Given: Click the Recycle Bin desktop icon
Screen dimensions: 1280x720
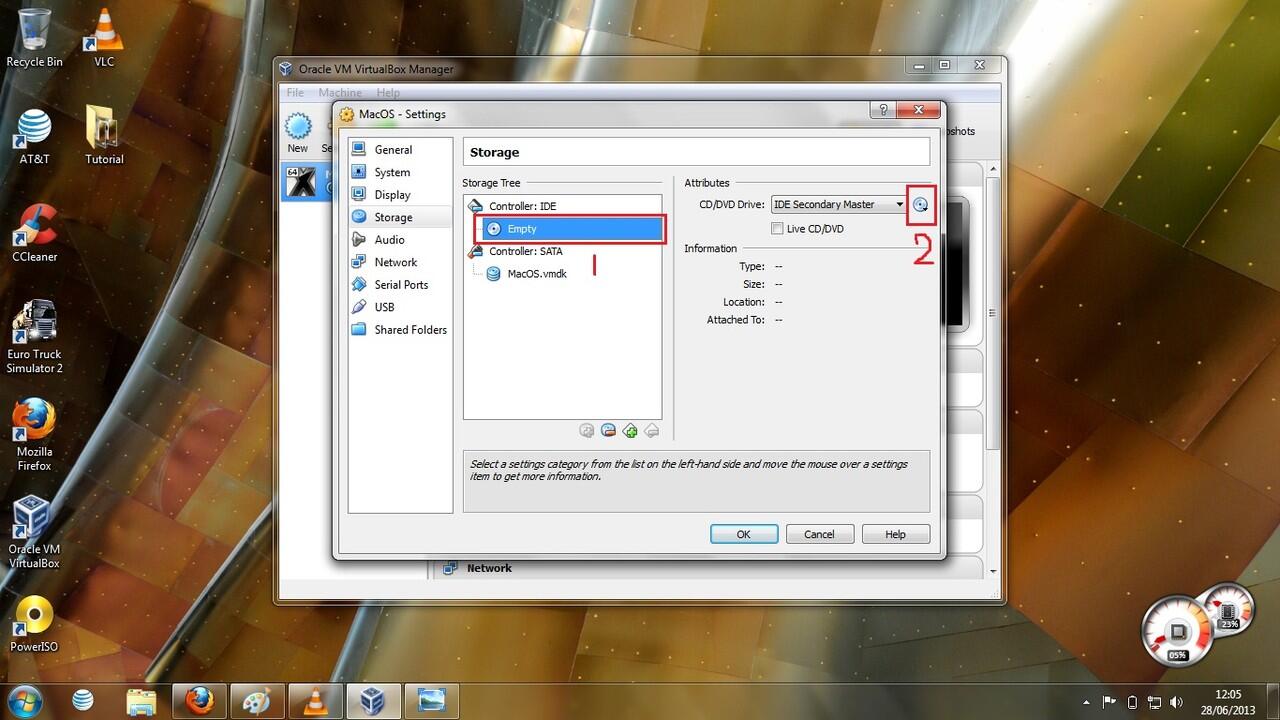Looking at the screenshot, I should [x=35, y=38].
